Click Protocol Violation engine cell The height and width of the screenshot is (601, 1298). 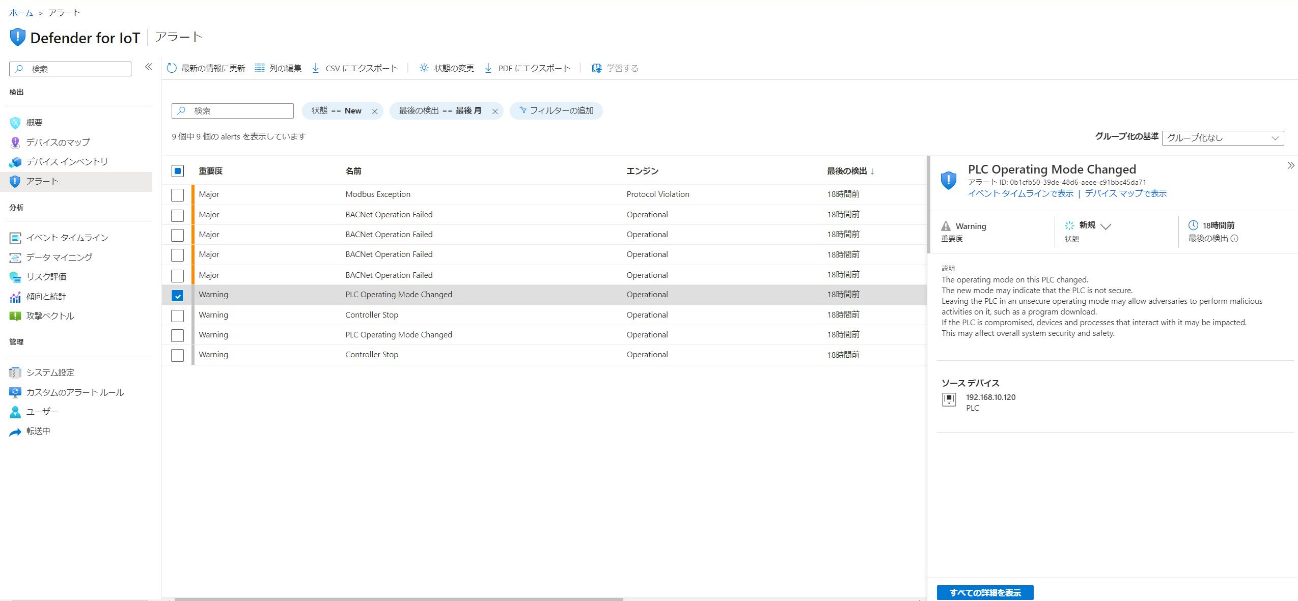click(x=658, y=194)
